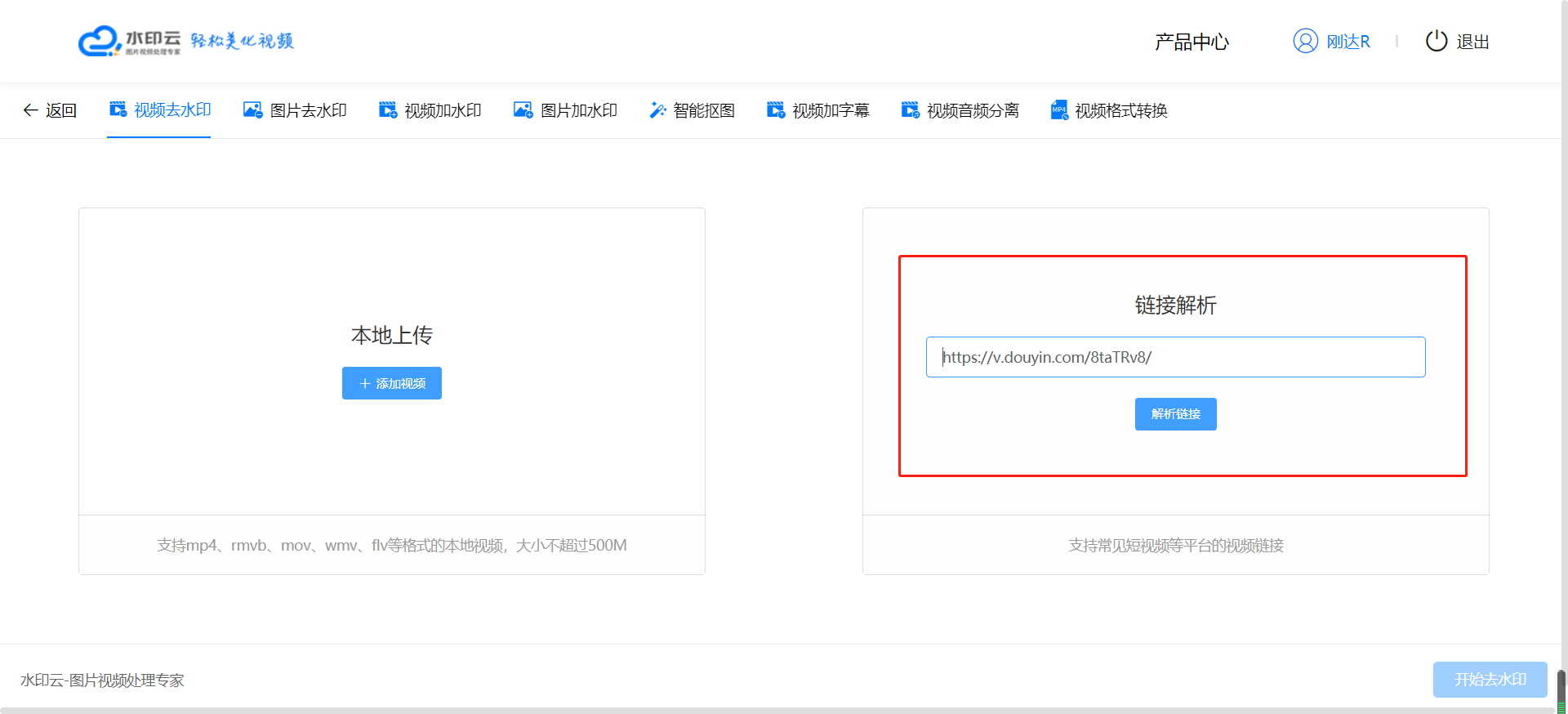Click the 图片加水印 picture icon
Viewport: 1568px width, 714px height.
point(523,109)
